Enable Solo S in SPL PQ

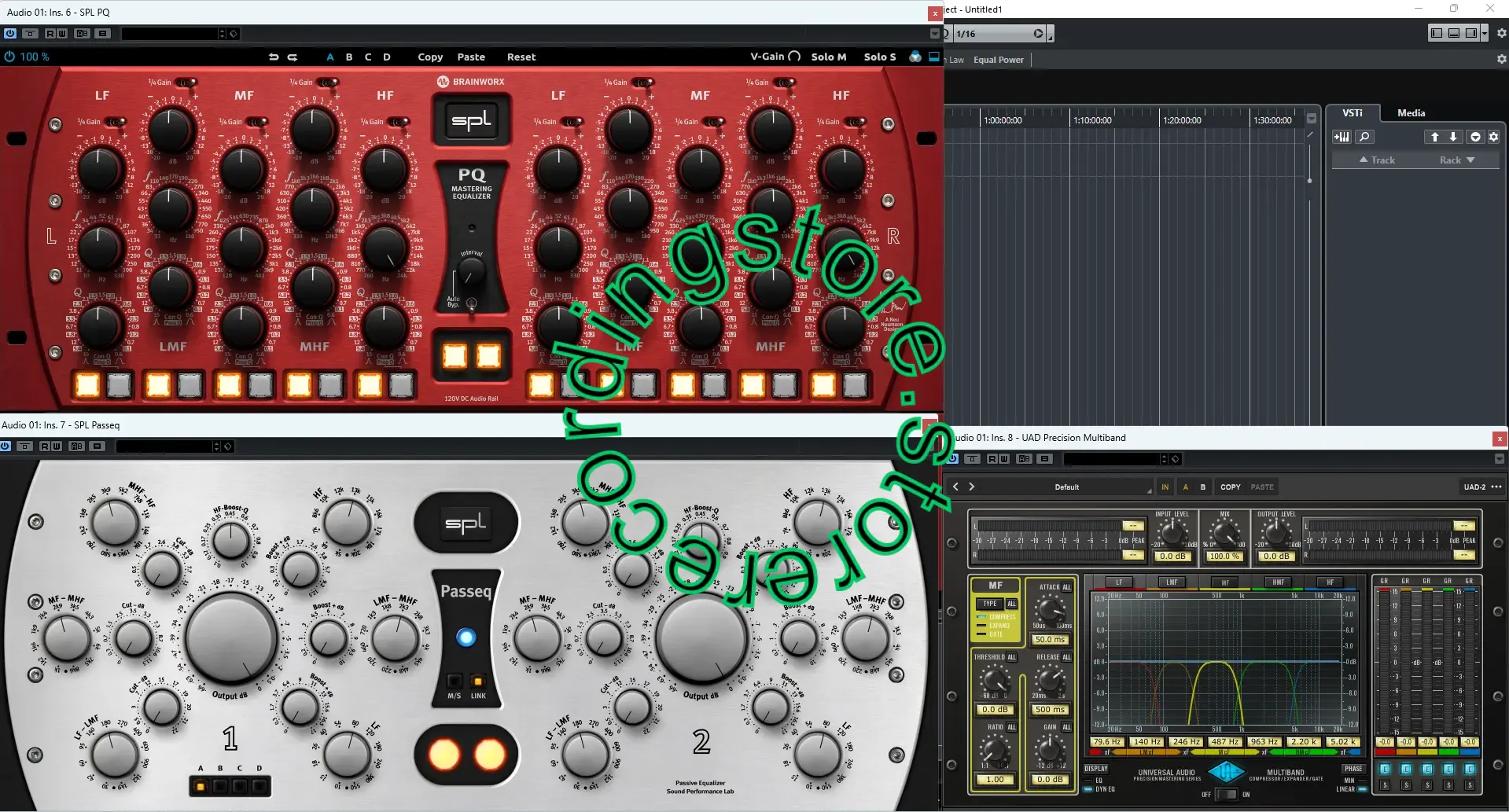pyautogui.click(x=880, y=57)
